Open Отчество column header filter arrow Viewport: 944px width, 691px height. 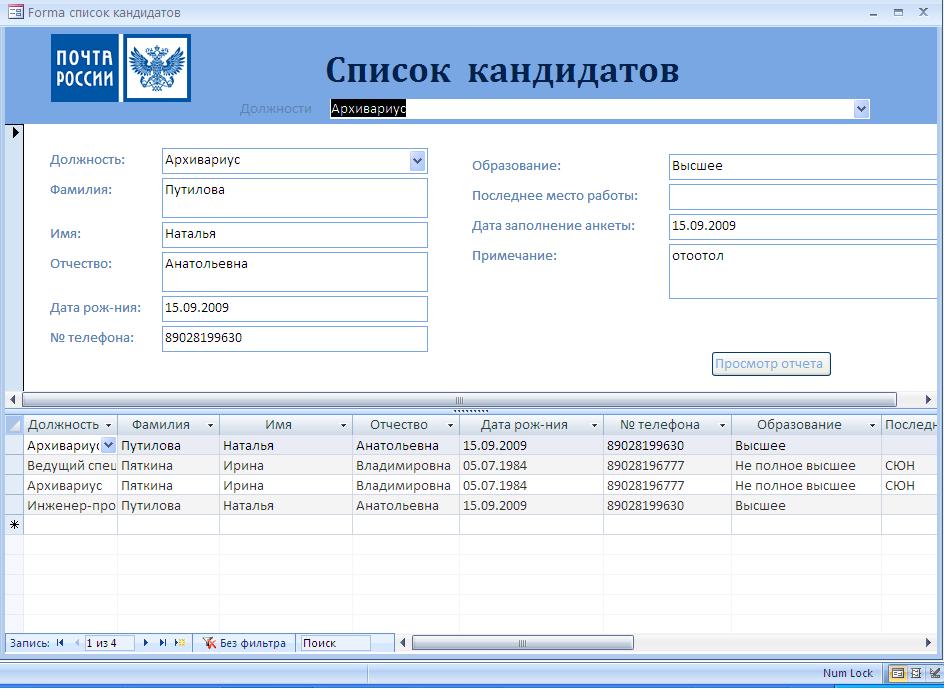[x=450, y=426]
